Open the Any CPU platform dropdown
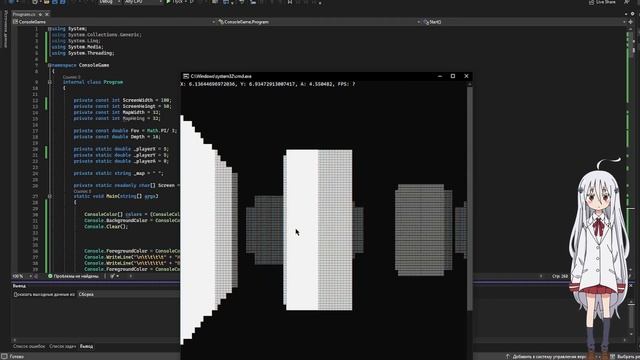Screen dimensions: 640x360 click(143, 2)
